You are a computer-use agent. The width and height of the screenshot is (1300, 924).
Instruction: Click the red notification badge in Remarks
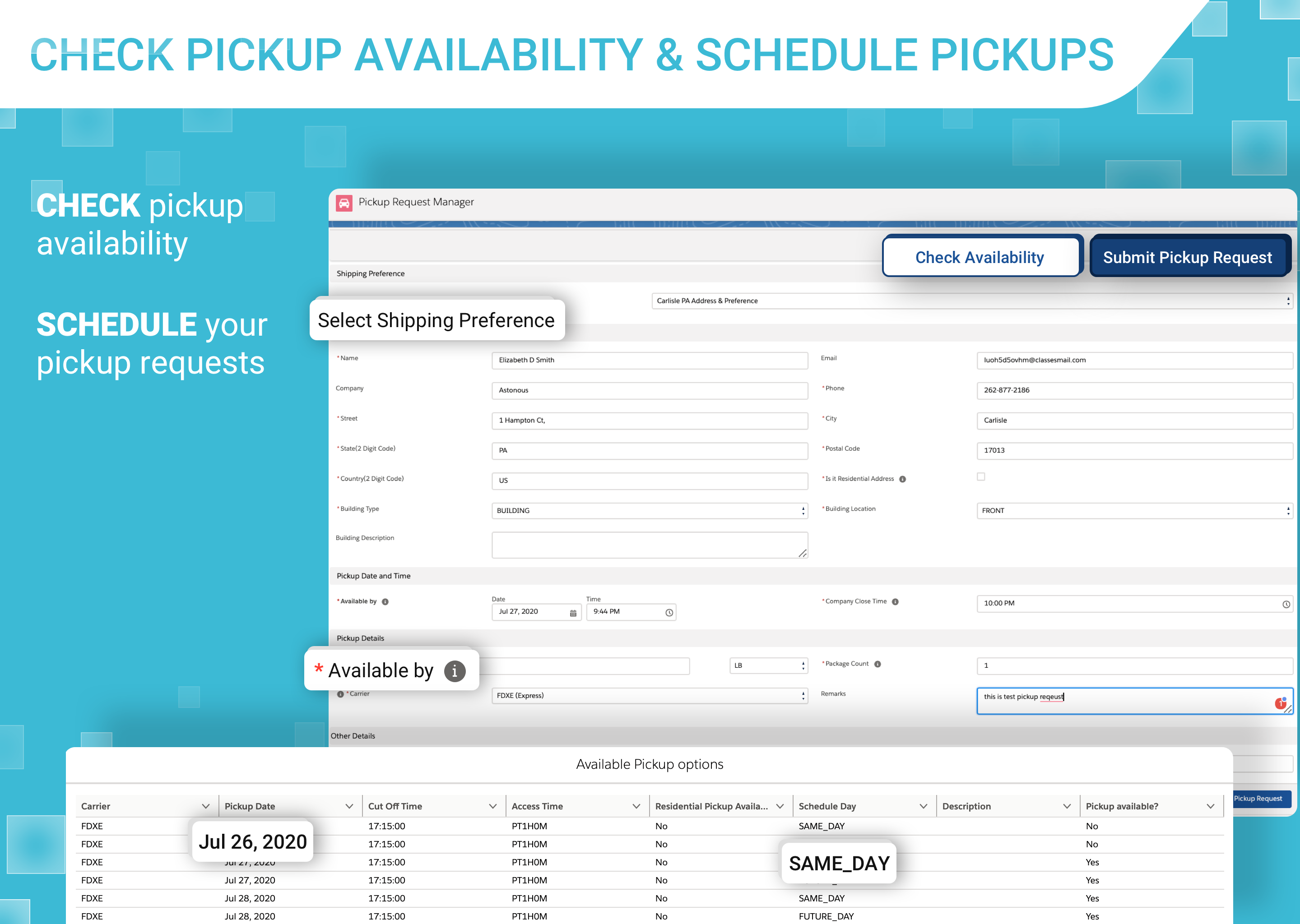coord(1280,703)
